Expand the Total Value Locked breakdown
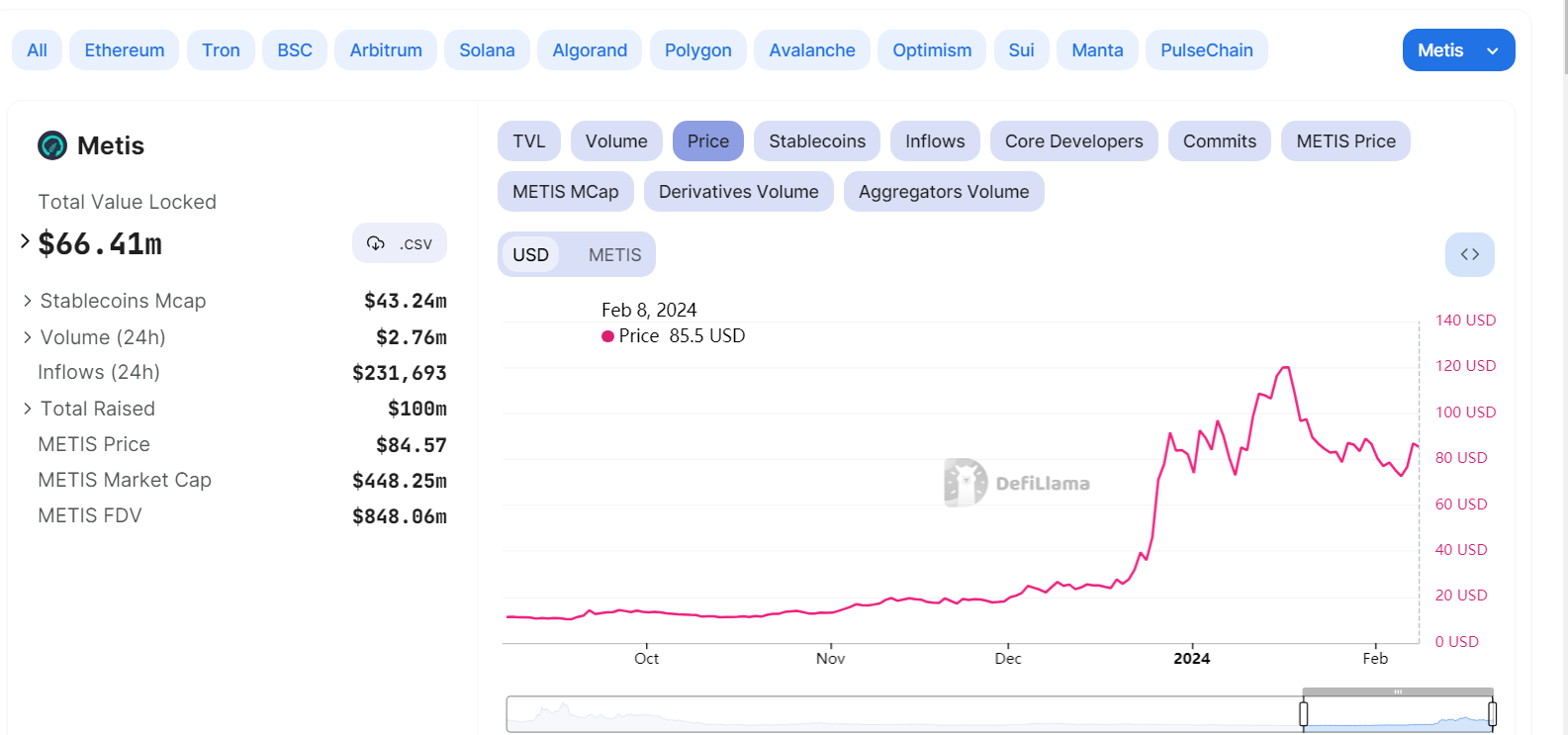The width and height of the screenshot is (1568, 735). point(25,241)
